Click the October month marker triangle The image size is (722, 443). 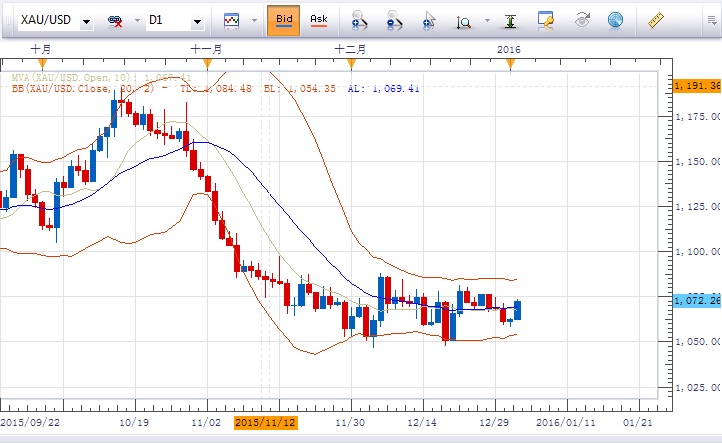point(42,64)
